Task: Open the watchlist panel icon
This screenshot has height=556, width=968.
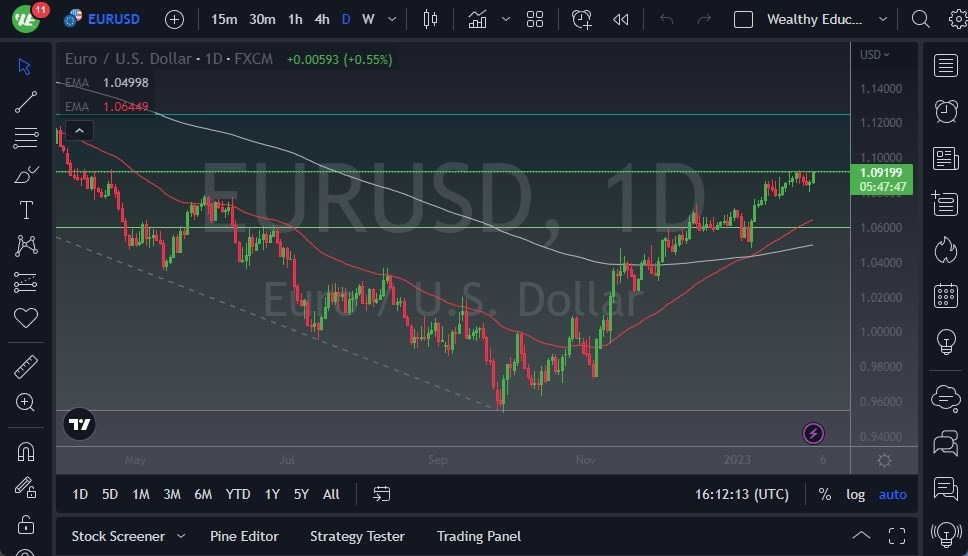Action: click(x=945, y=65)
